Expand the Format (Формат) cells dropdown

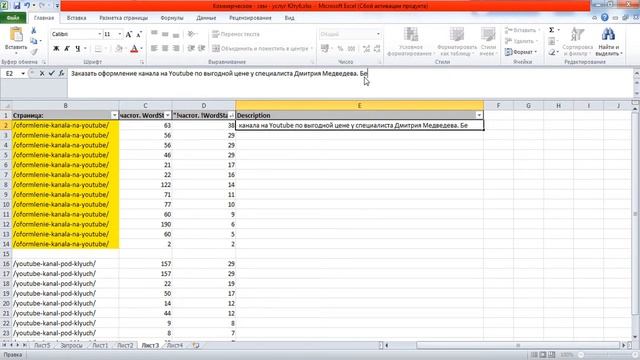tap(521, 52)
